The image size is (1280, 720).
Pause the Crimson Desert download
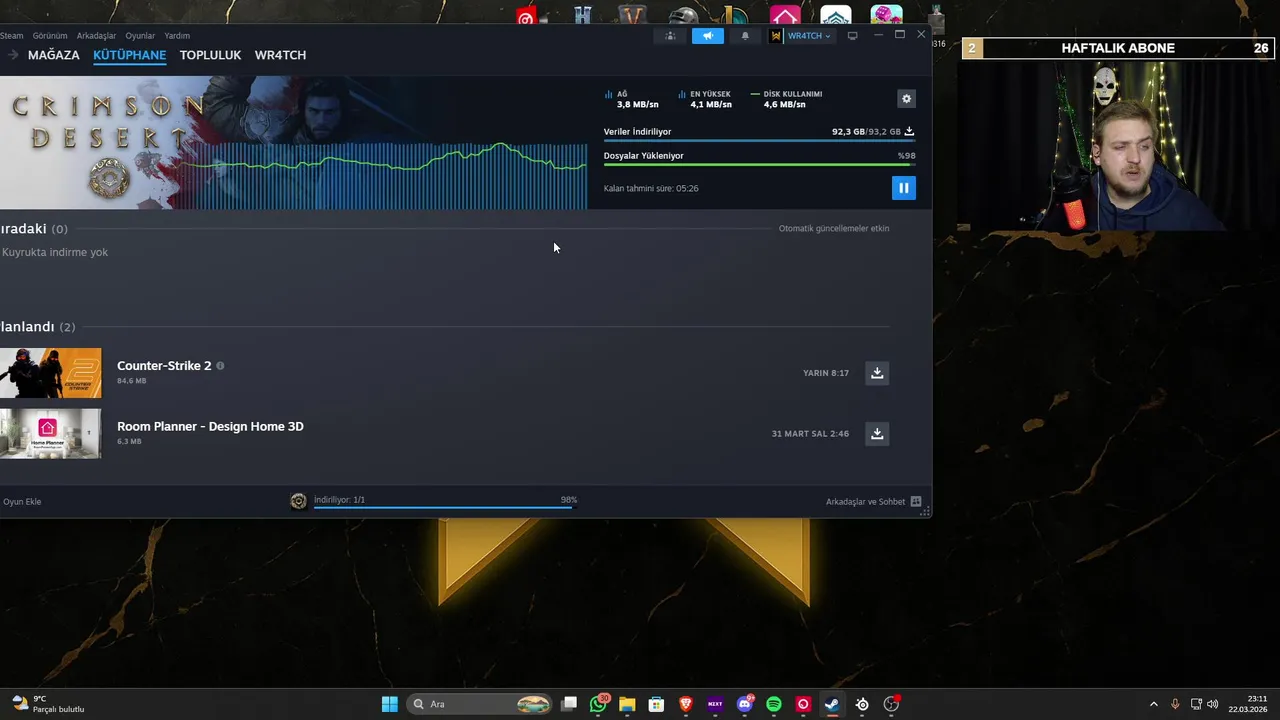[x=904, y=188]
